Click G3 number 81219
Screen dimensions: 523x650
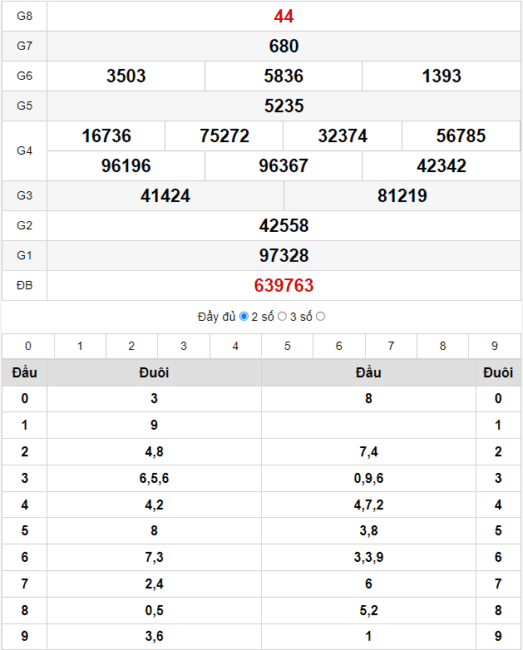(x=402, y=196)
